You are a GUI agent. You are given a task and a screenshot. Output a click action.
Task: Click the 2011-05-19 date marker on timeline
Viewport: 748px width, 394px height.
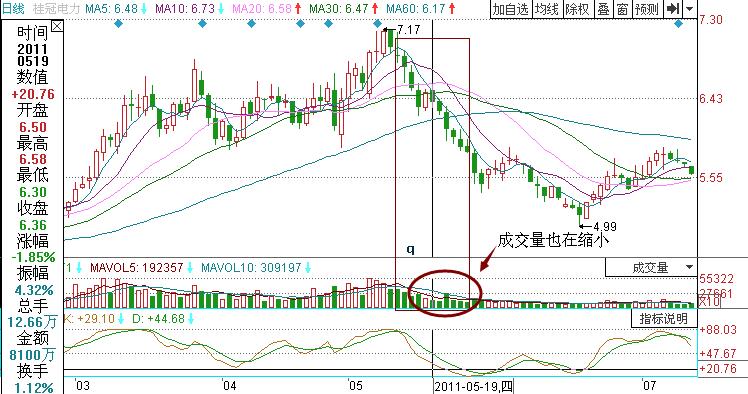point(473,386)
